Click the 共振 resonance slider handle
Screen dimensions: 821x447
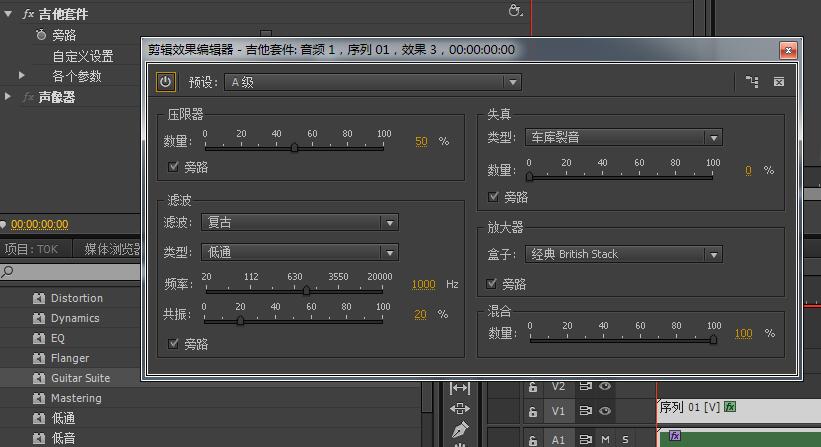tap(240, 320)
